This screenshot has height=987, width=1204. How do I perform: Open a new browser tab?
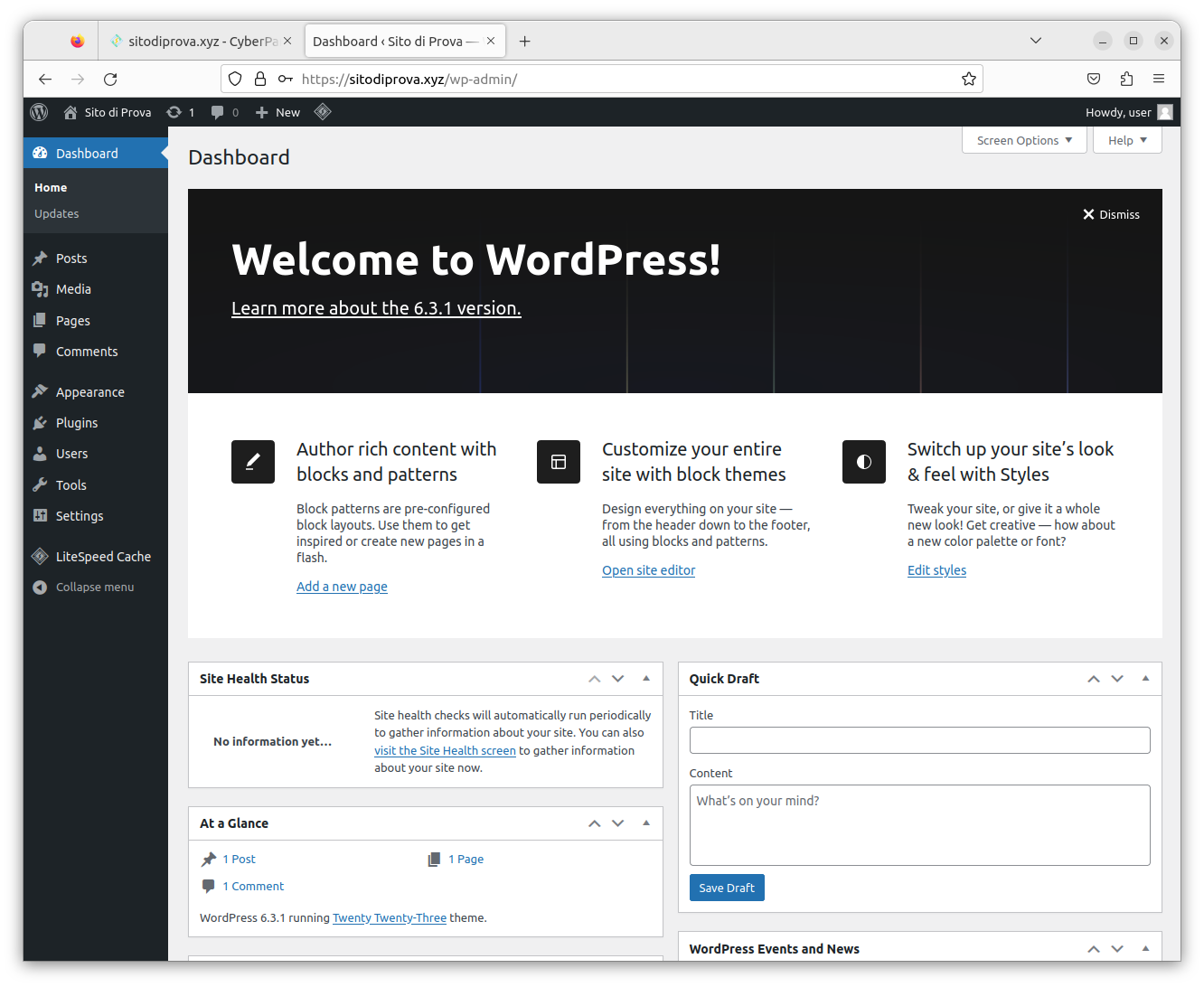point(524,42)
